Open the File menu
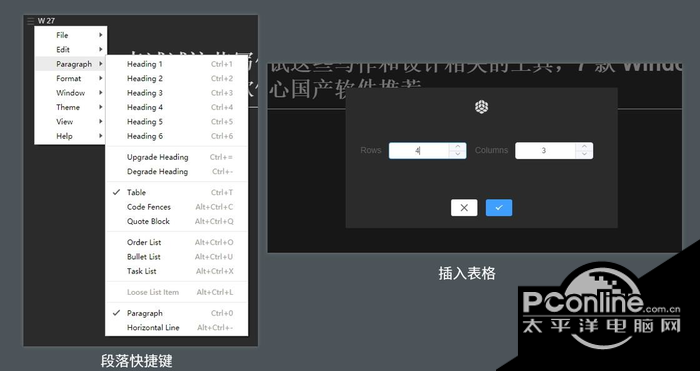Screen dimensions: 700x371 coord(71,35)
